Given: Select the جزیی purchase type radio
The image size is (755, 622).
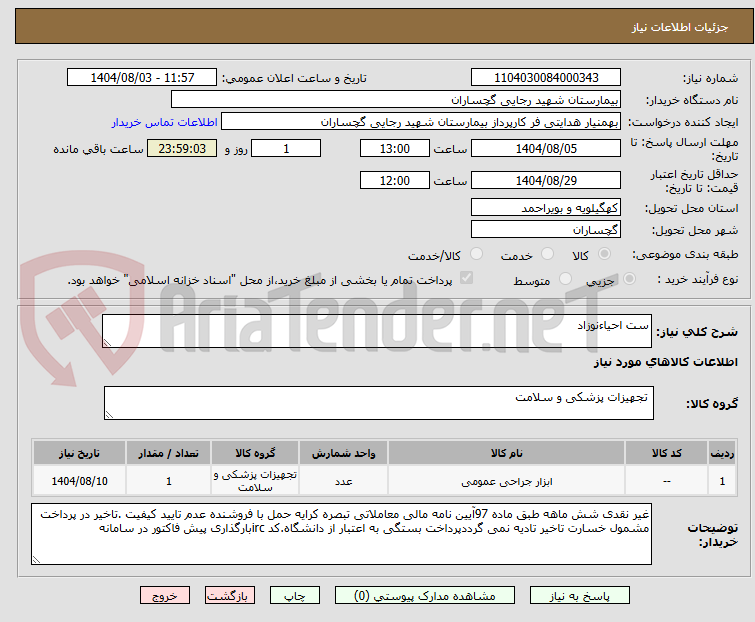Looking at the screenshot, I should point(629,279).
